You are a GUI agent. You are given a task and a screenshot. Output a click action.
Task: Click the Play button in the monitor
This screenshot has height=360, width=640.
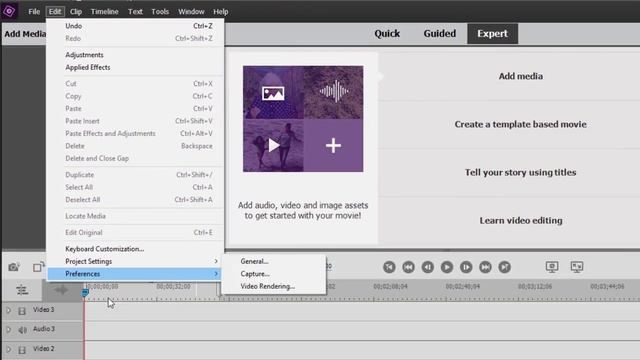coord(447,267)
